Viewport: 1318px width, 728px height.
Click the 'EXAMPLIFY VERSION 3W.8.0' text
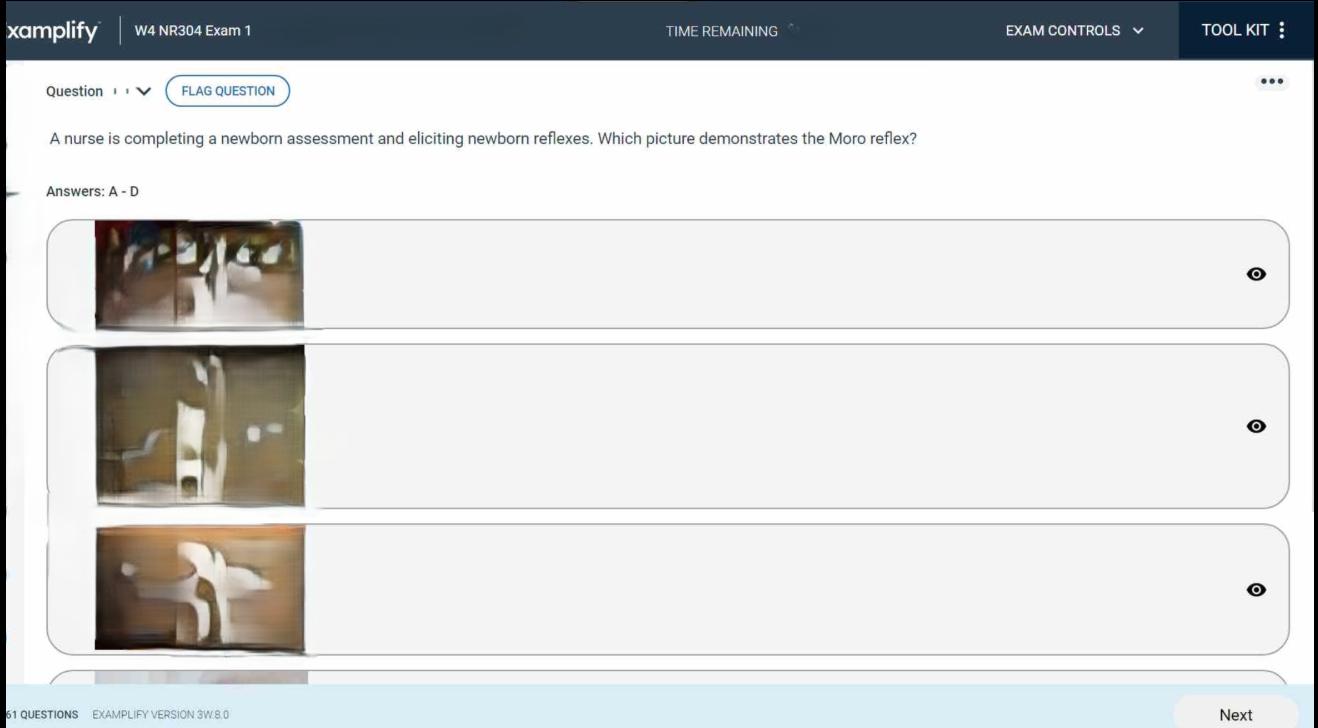coord(160,715)
